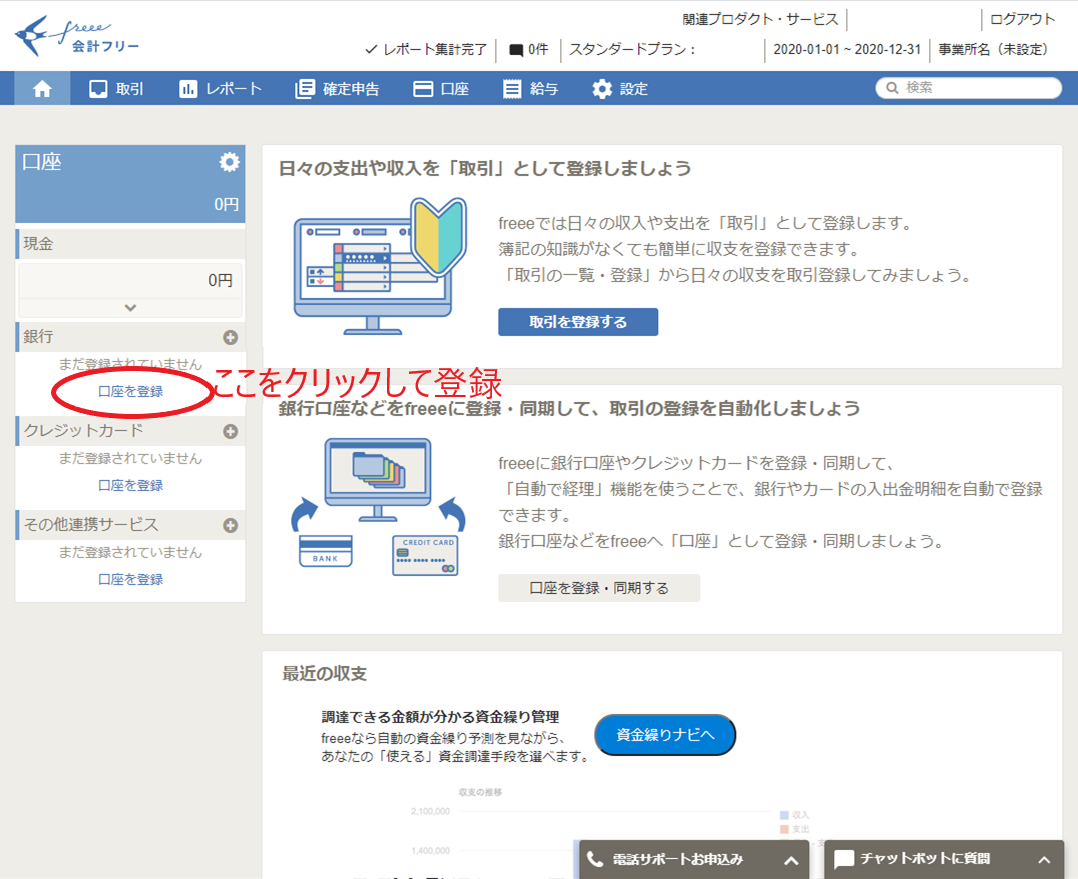
Task: Click the home icon in the navigation bar
Action: (41, 88)
